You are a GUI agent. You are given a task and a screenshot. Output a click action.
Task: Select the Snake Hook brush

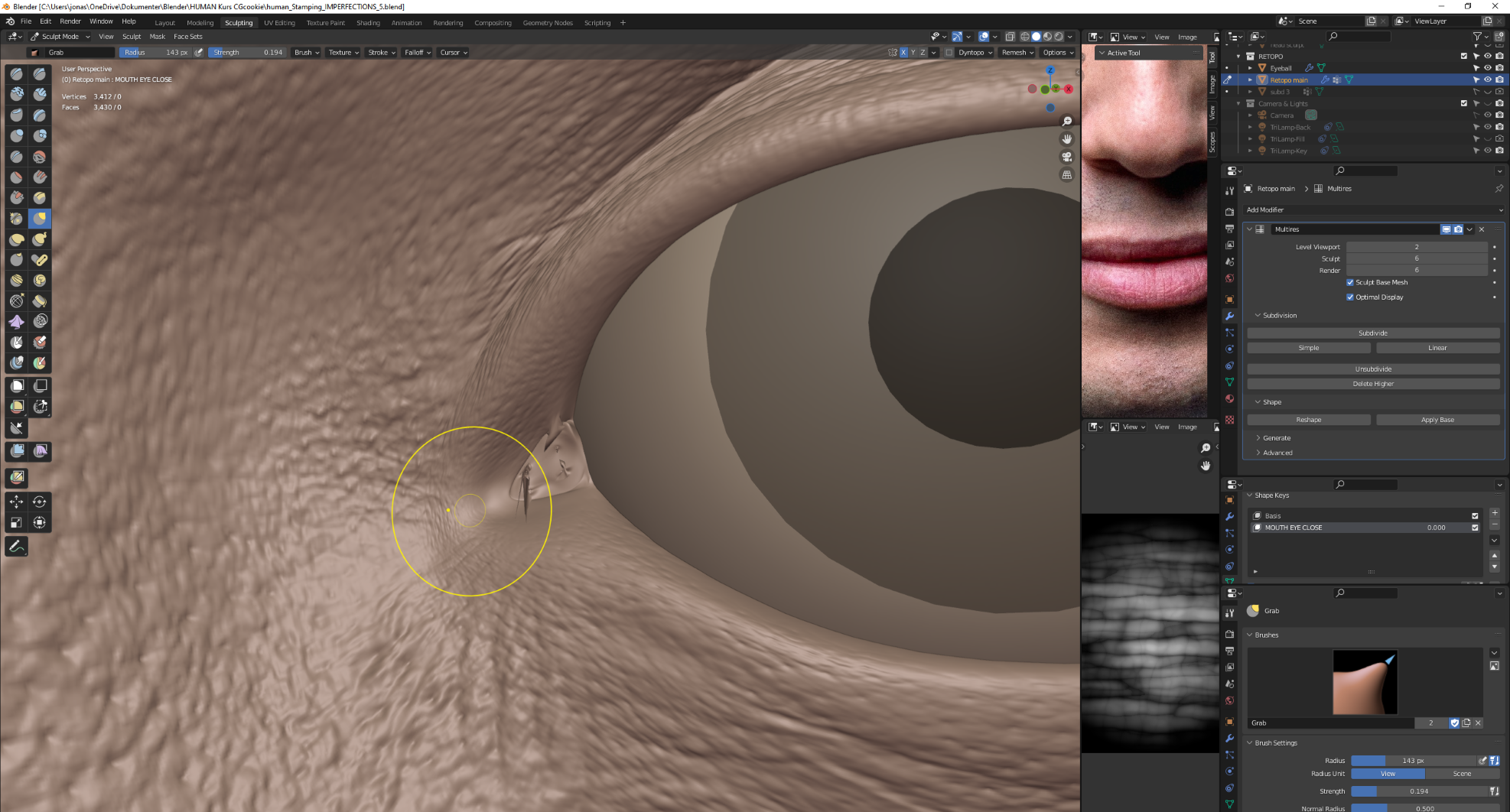40,239
